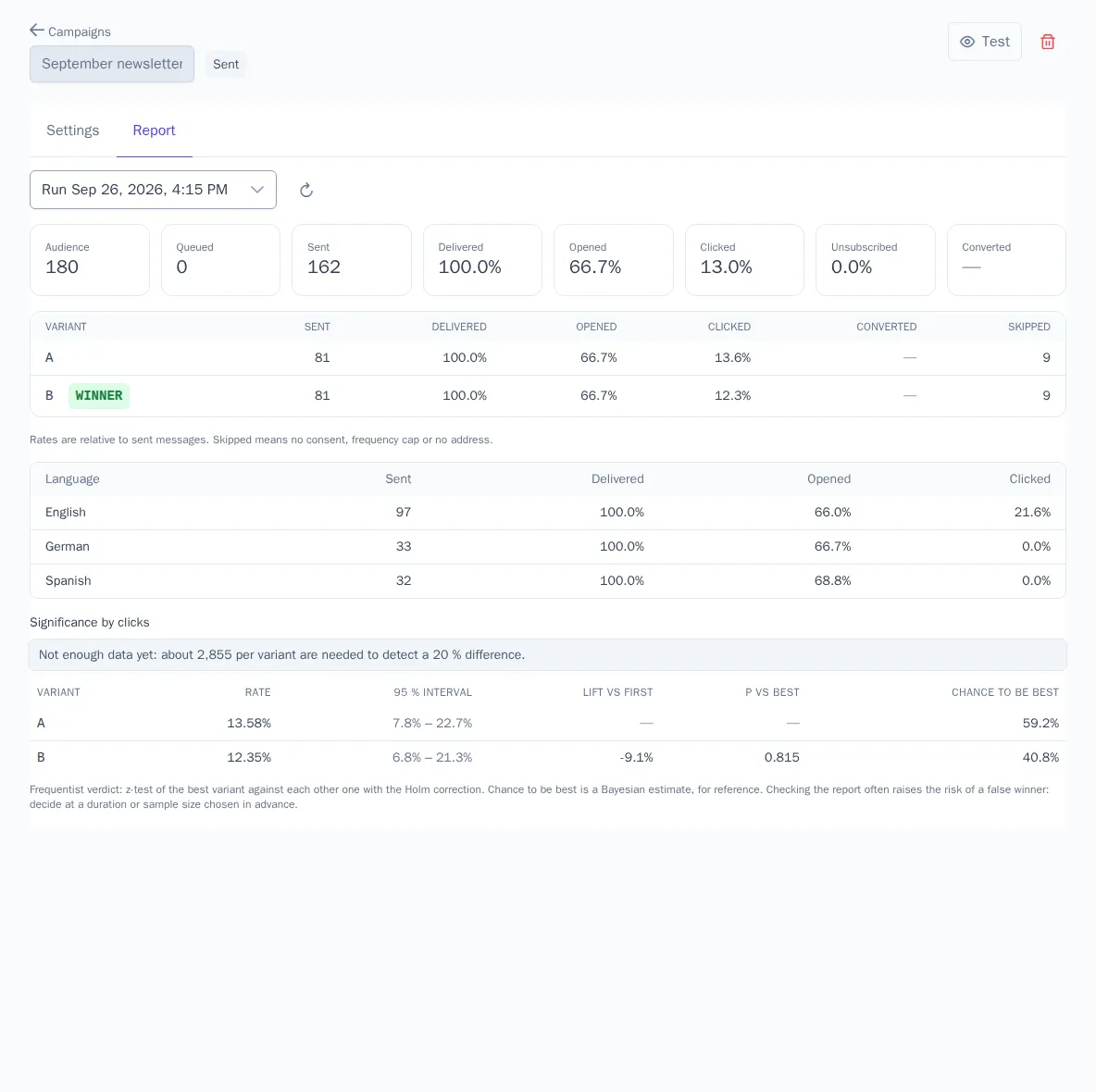The image size is (1096, 1092).
Task: Click the Chance to be best header
Action: click(x=1005, y=692)
